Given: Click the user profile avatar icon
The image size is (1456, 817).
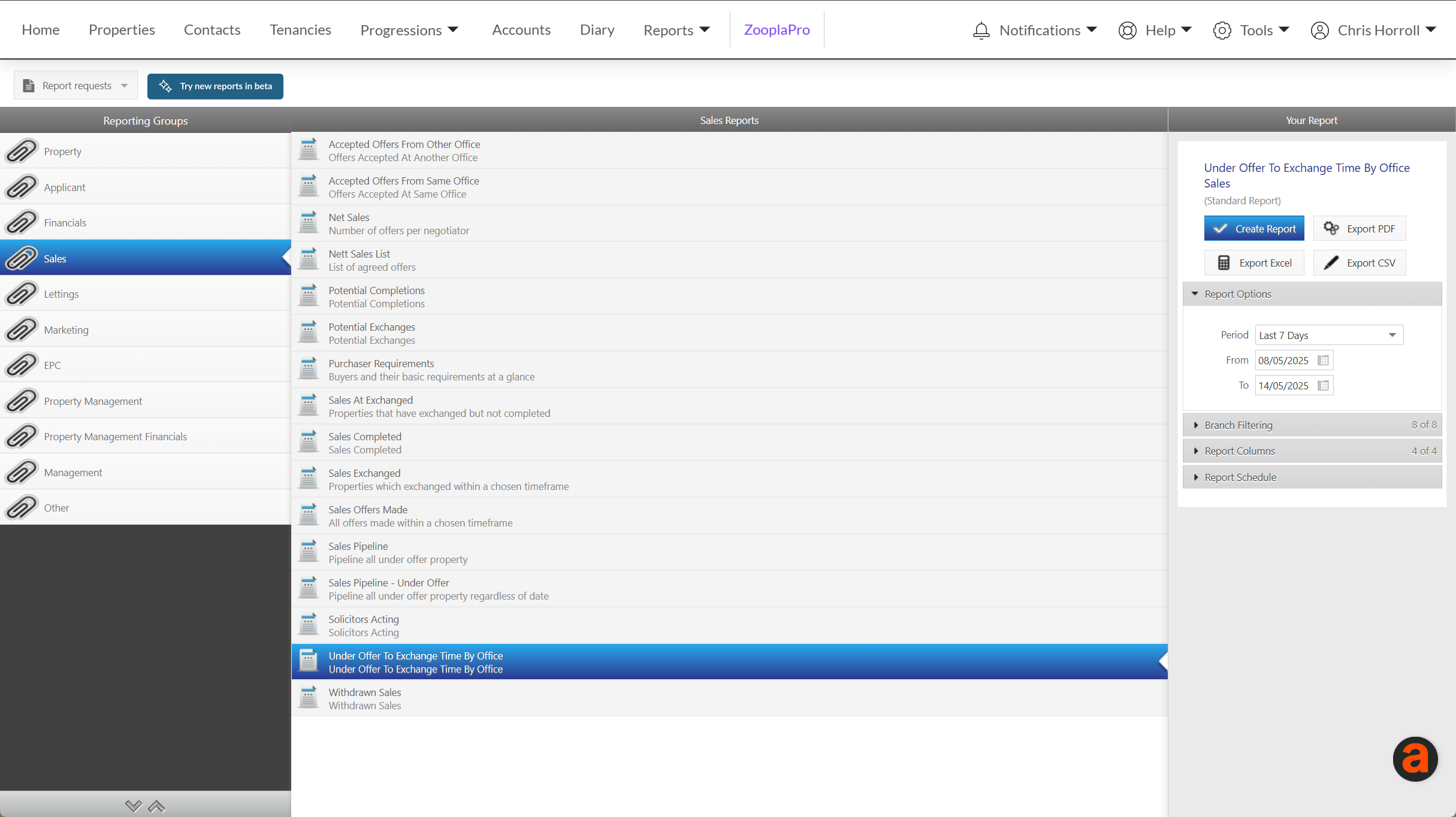Looking at the screenshot, I should pos(1319,31).
